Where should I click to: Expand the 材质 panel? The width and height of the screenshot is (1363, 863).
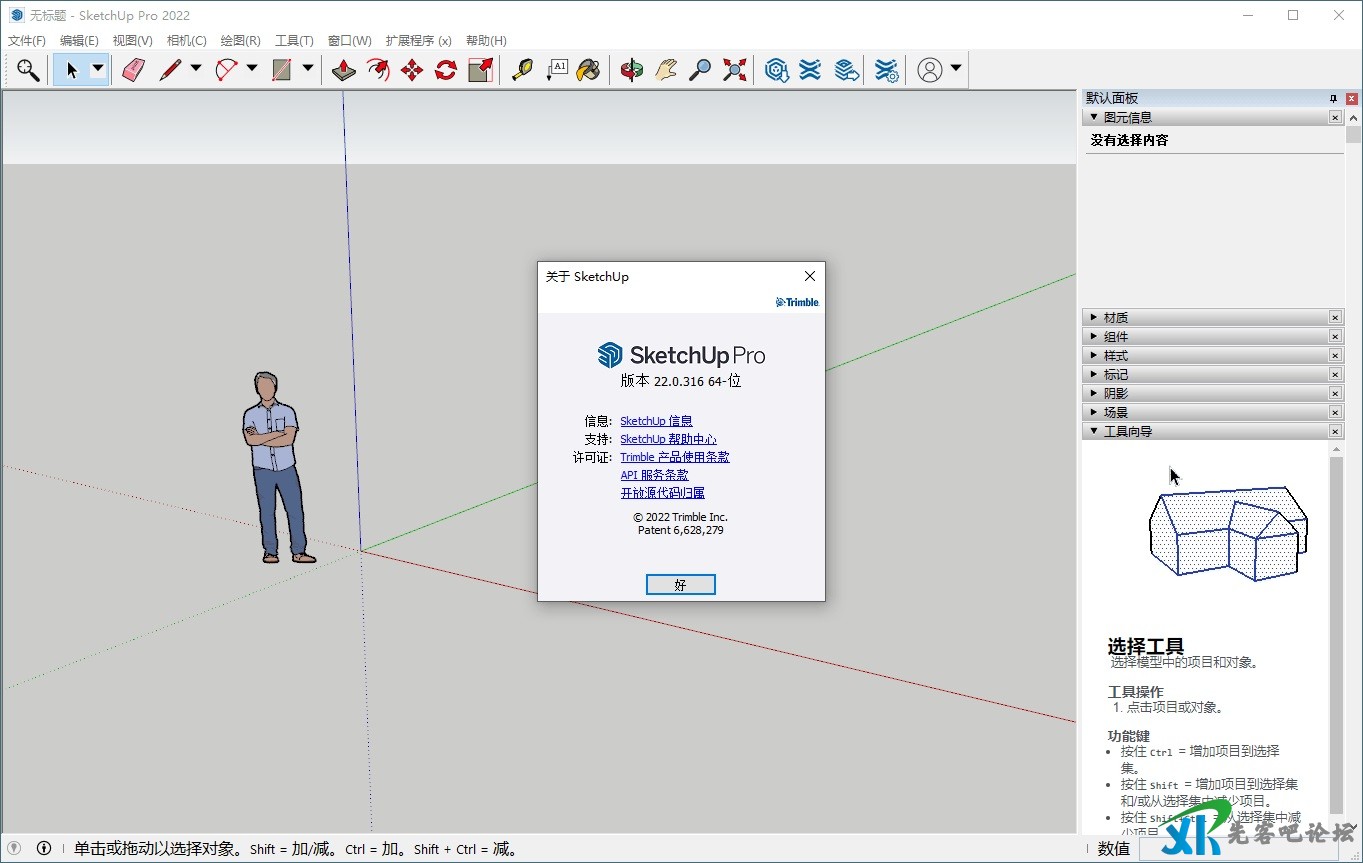[1115, 318]
